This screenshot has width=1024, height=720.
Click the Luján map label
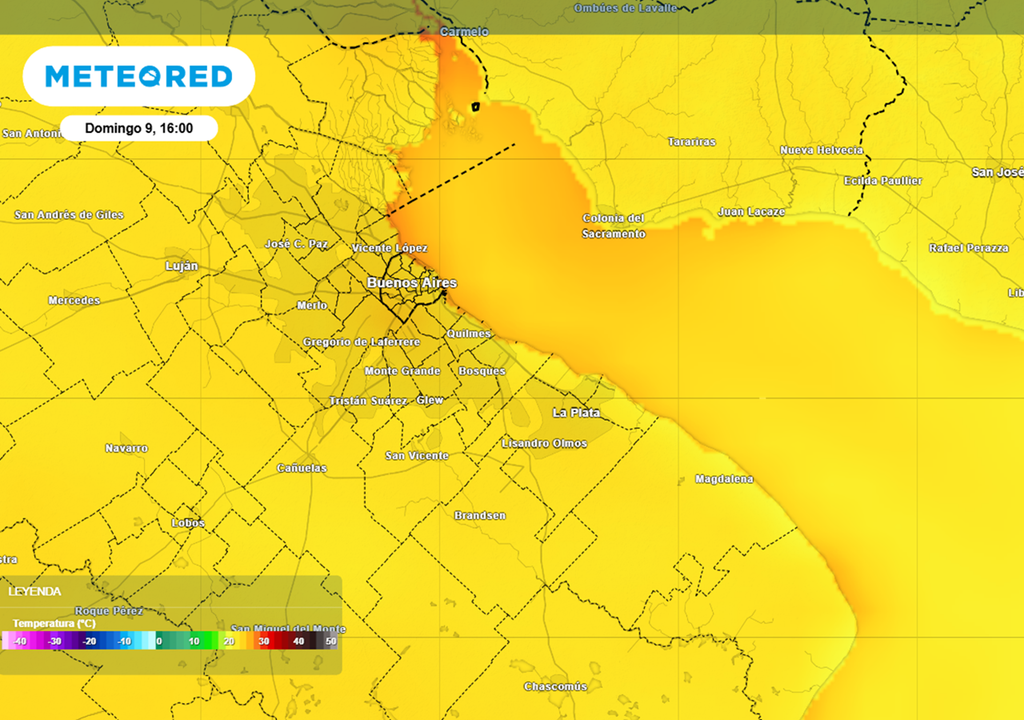tap(181, 266)
